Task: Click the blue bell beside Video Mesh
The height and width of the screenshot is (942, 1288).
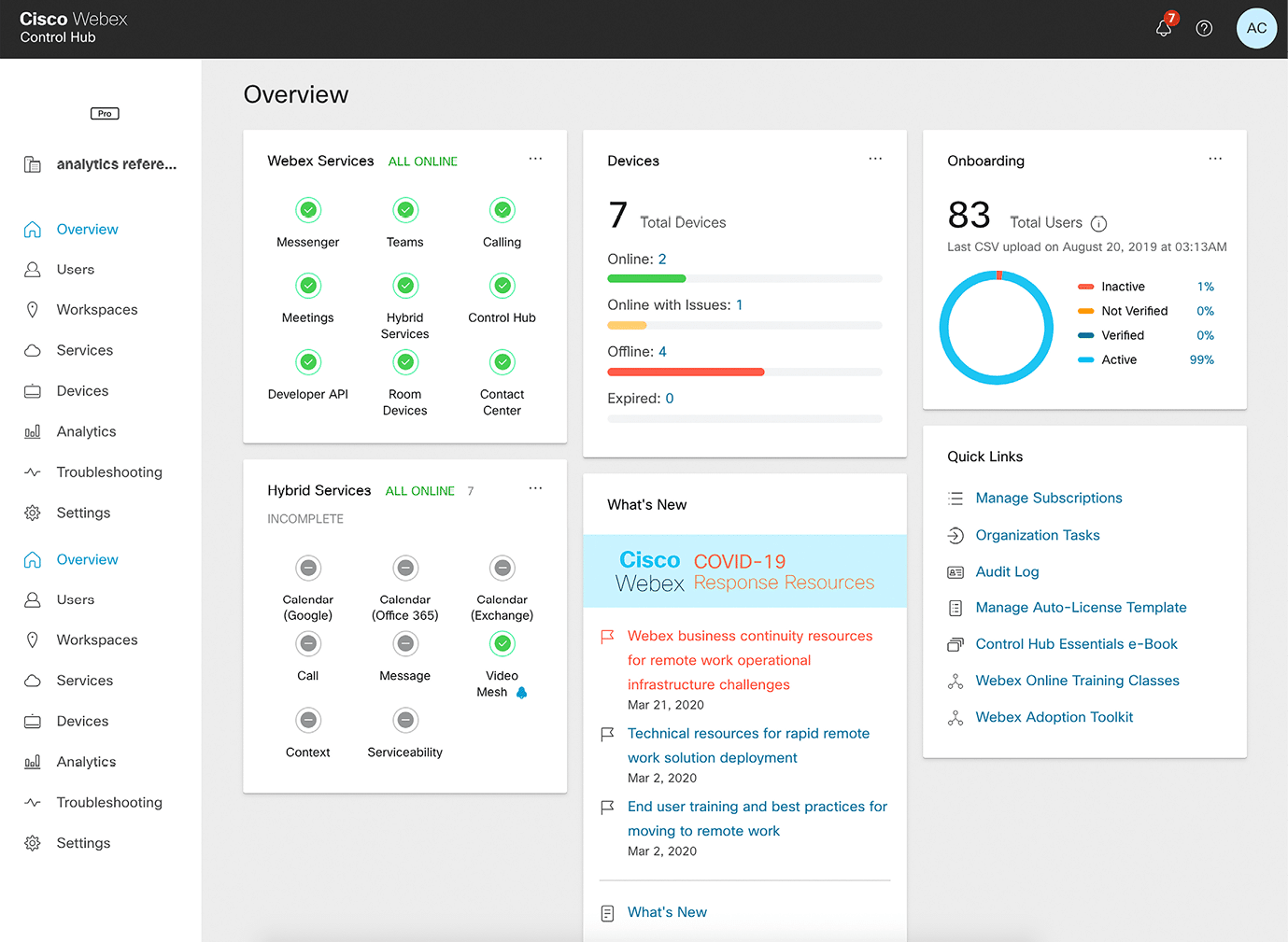Action: click(x=522, y=693)
